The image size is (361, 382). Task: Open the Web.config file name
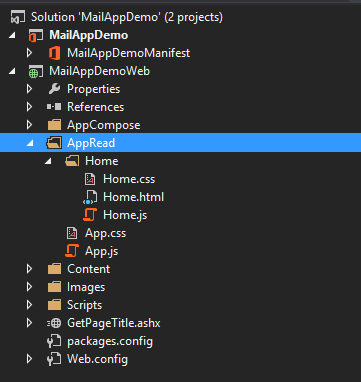point(98,359)
